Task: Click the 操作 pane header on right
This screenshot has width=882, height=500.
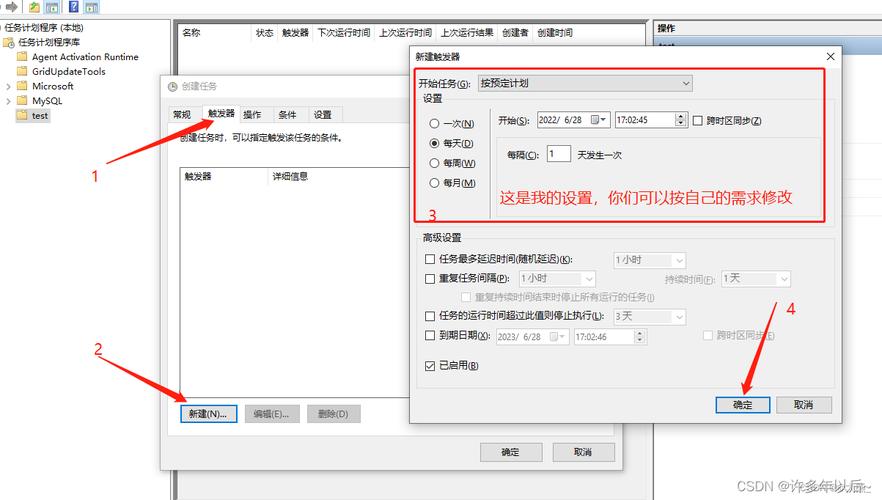Action: tap(667, 28)
